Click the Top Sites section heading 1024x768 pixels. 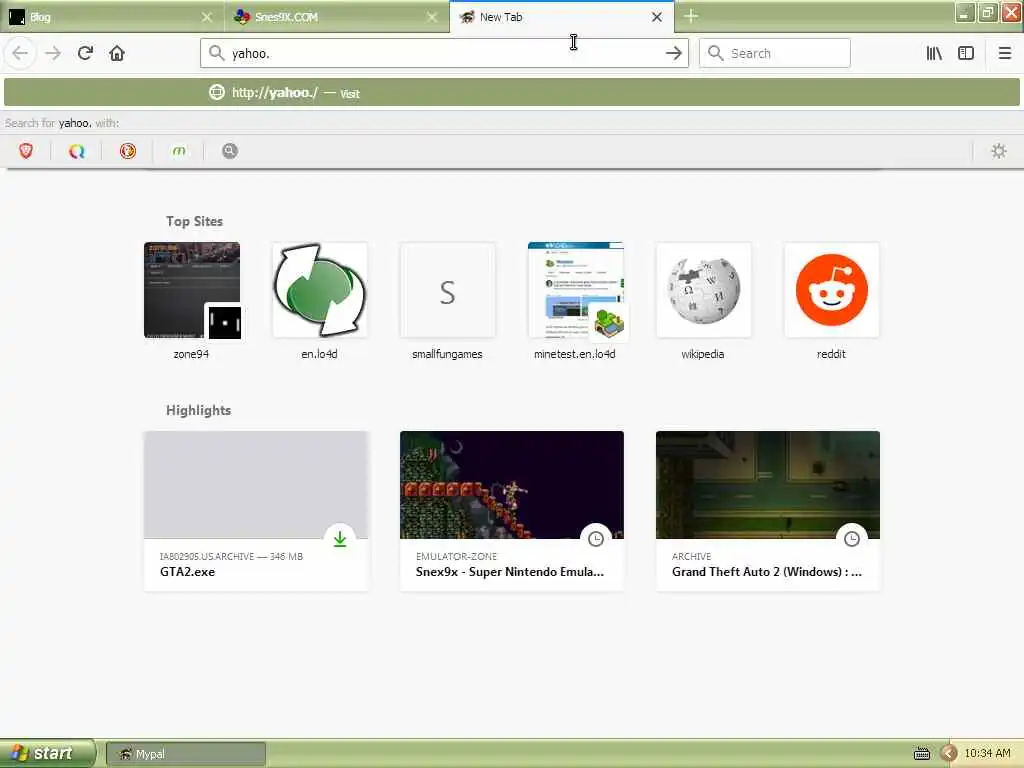[x=194, y=221]
